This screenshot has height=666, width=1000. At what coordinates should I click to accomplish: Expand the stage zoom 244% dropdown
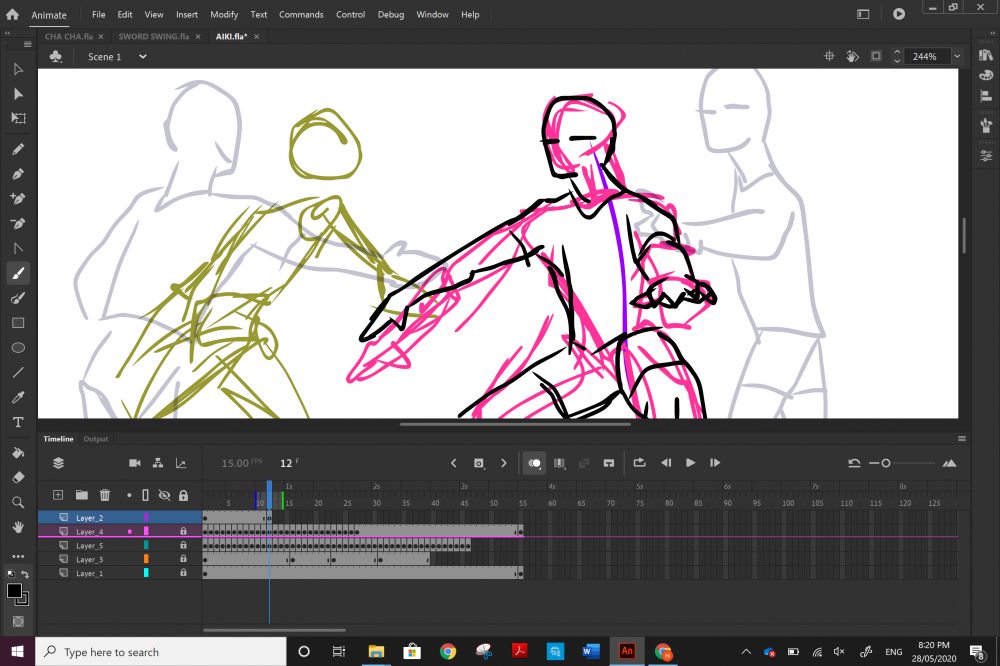[957, 57]
